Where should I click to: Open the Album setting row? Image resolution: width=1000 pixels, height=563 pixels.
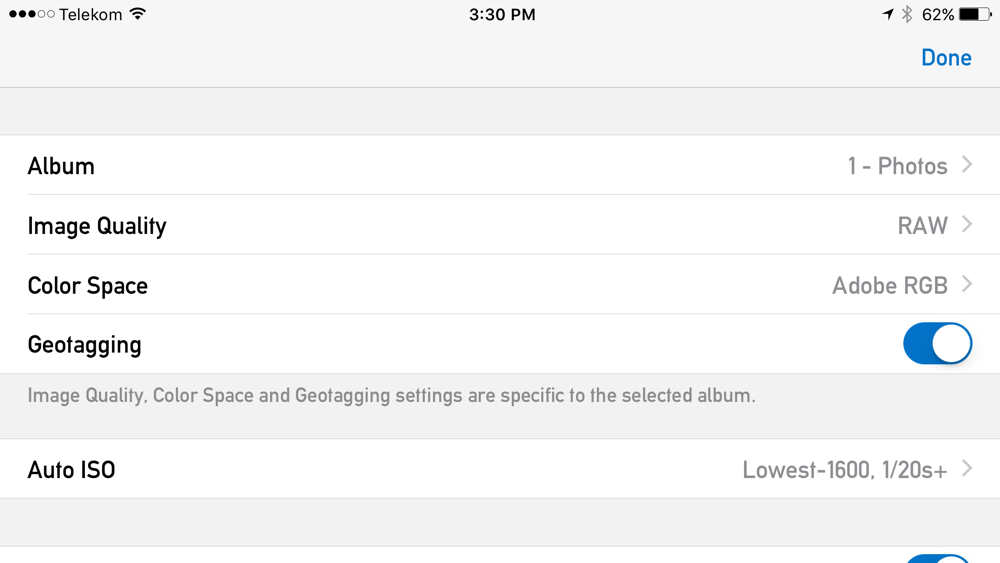500,165
